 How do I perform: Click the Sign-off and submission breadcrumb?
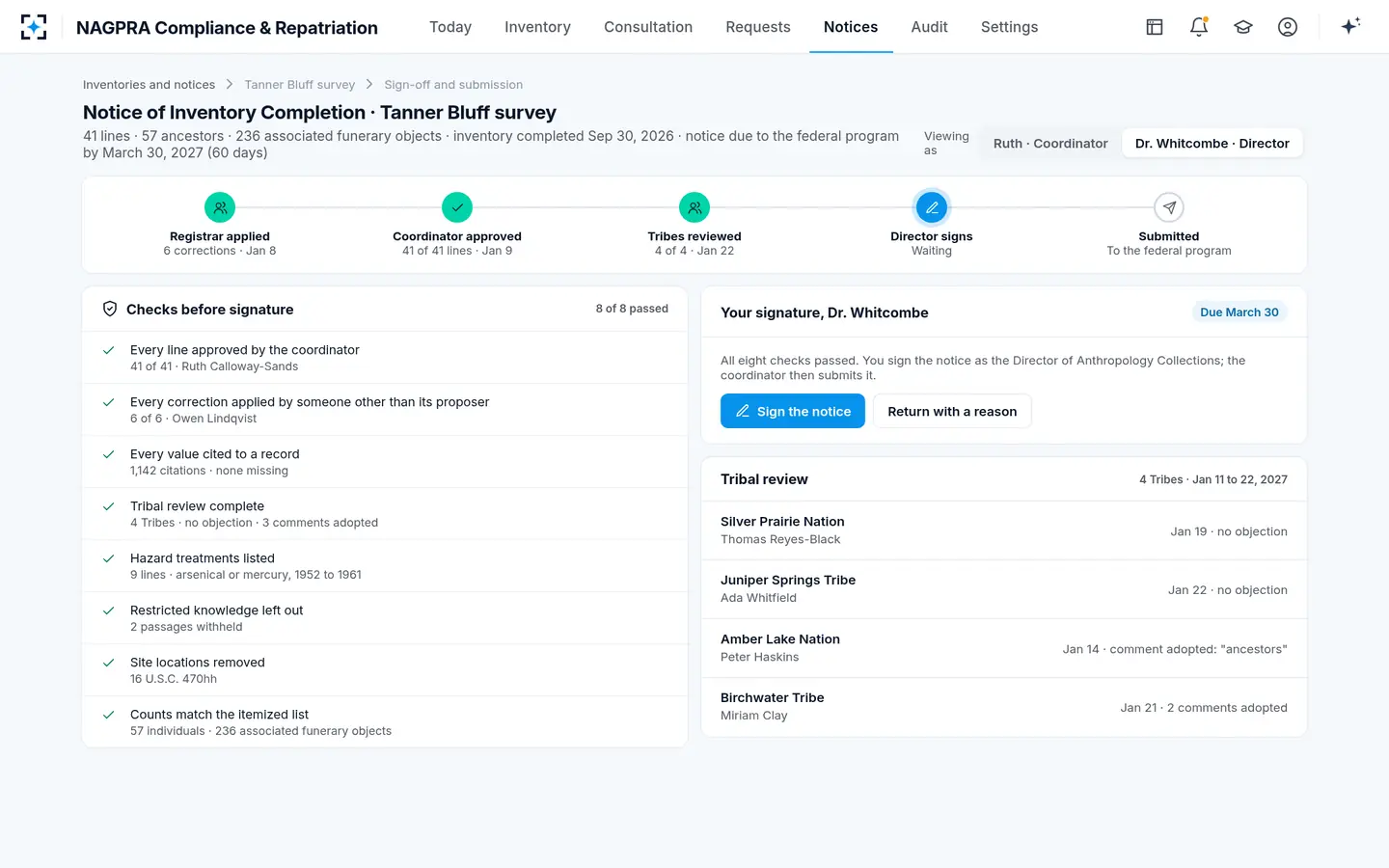point(453,85)
